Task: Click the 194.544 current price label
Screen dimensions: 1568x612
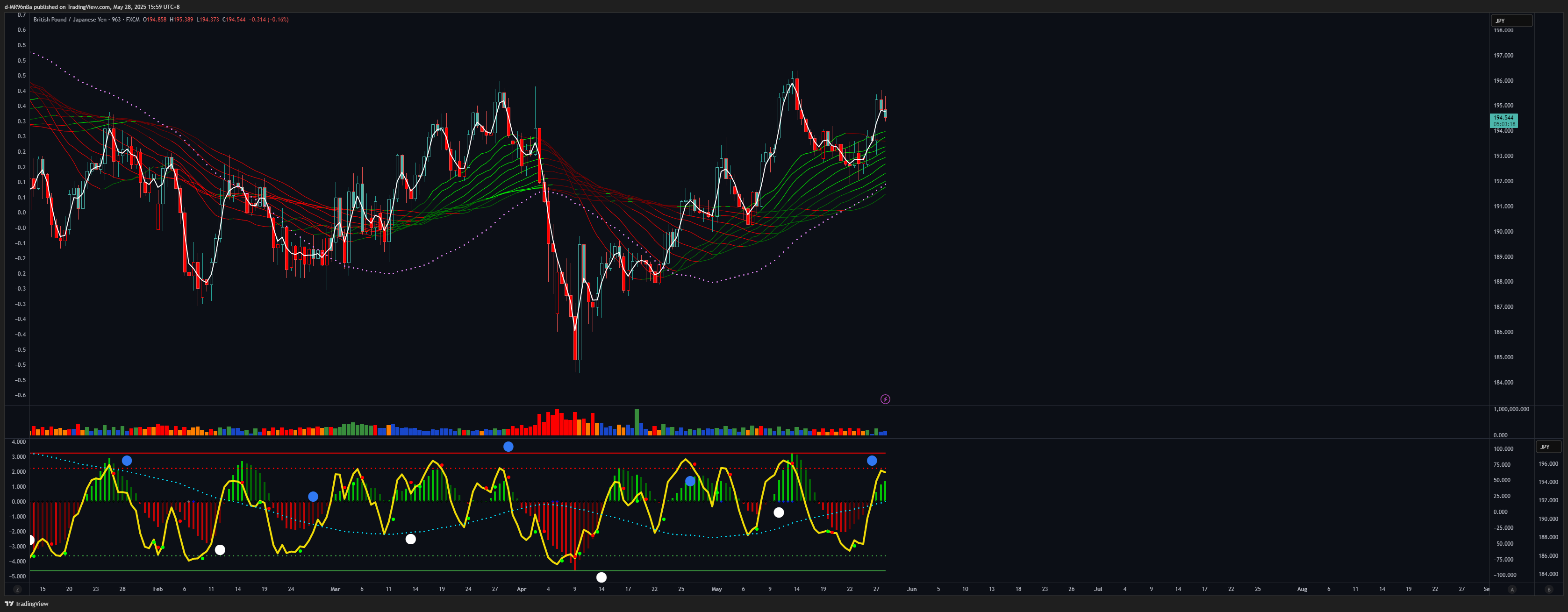Action: [x=1504, y=121]
